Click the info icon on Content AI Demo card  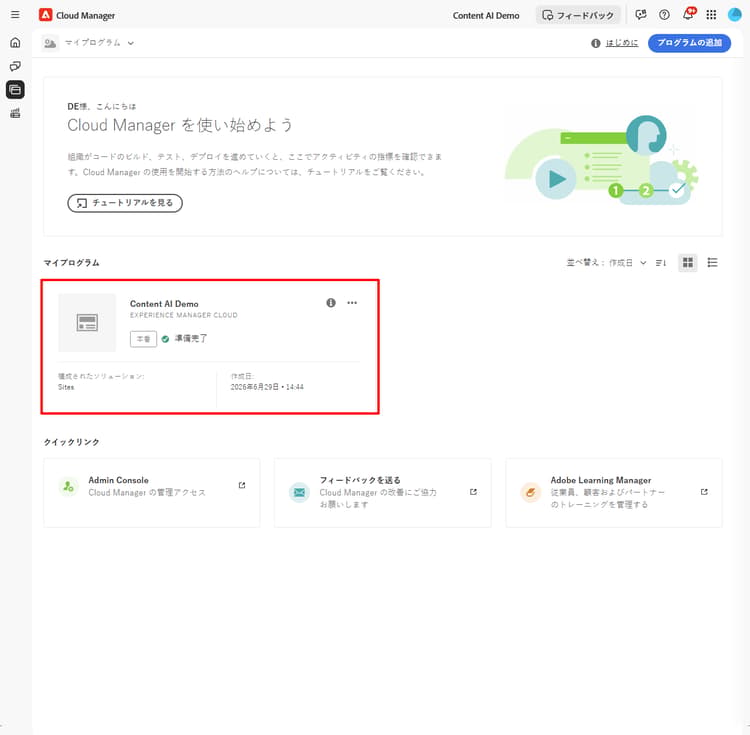coord(331,303)
